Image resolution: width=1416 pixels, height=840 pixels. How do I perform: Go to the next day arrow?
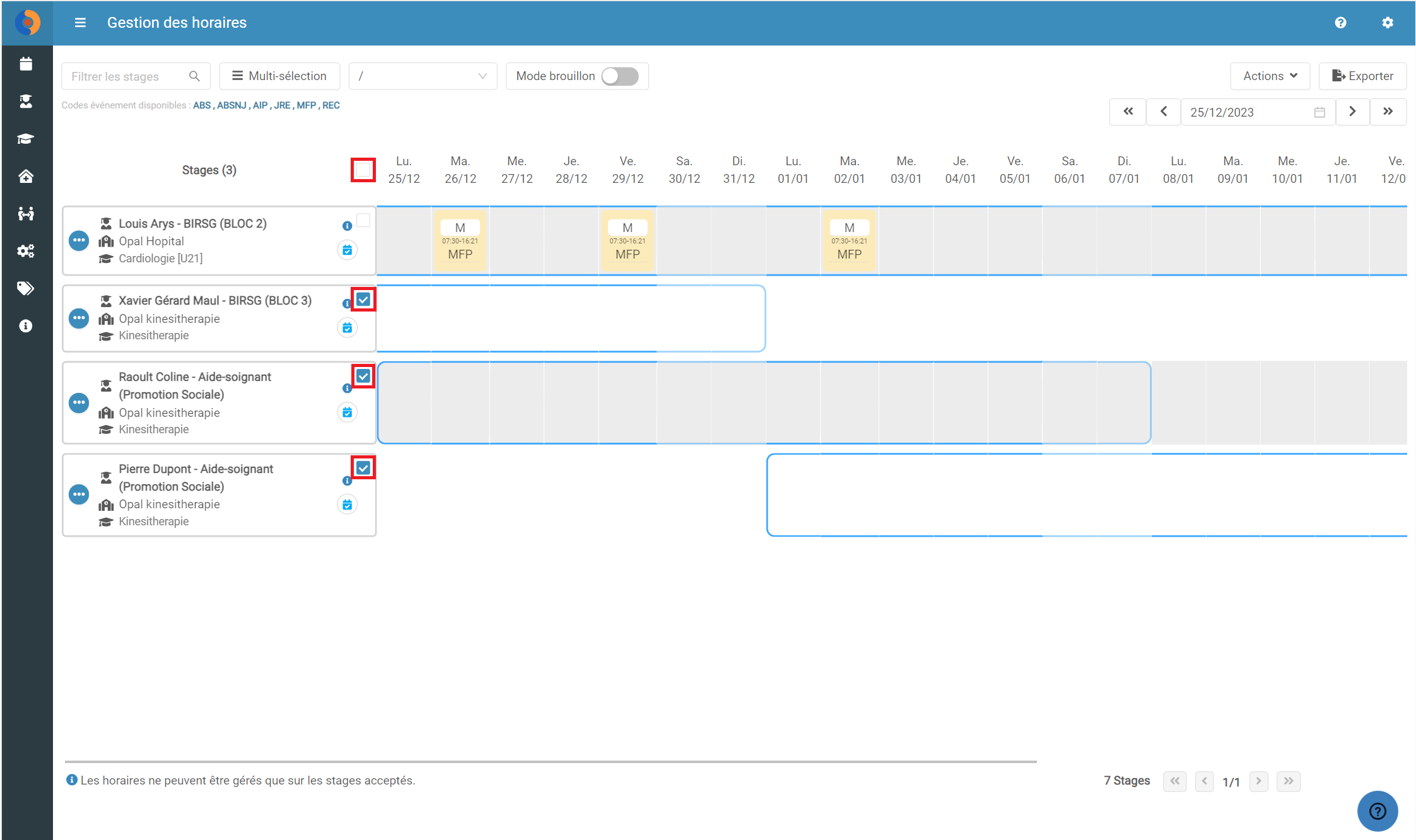coord(1352,112)
